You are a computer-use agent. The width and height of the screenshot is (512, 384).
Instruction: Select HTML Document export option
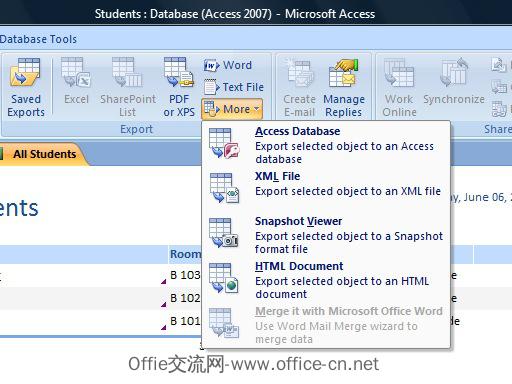[x=327, y=279]
